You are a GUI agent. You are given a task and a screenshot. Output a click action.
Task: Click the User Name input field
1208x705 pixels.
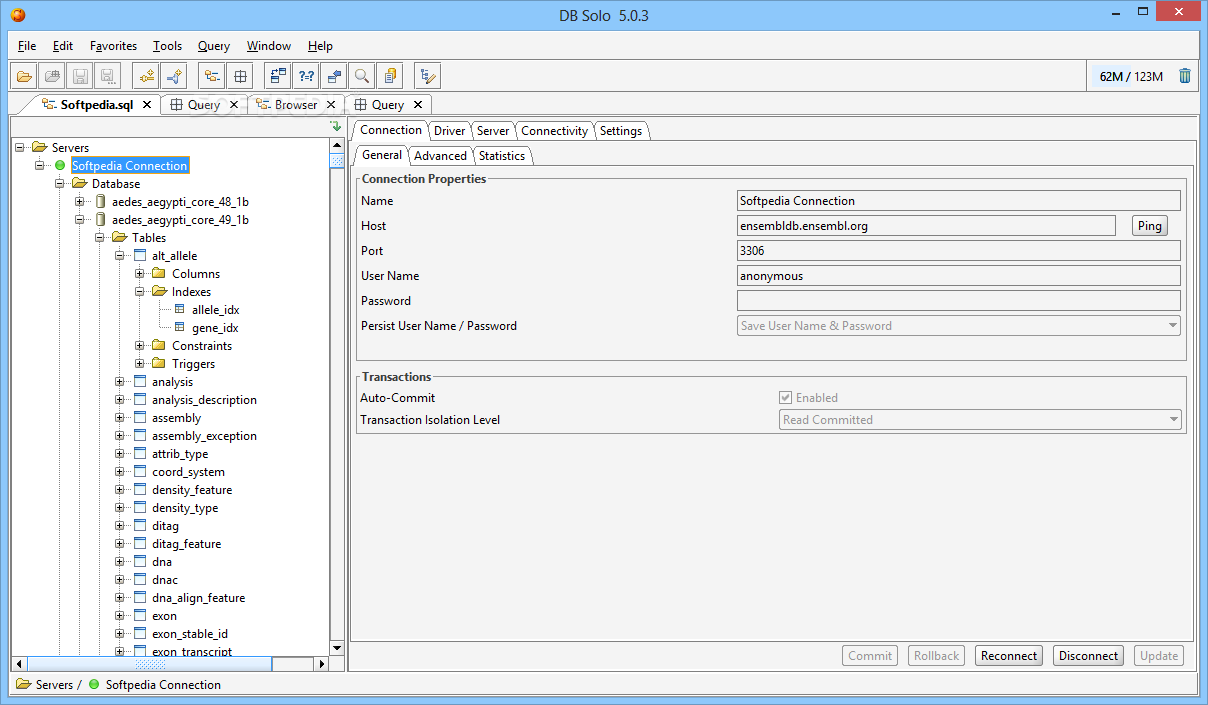click(x=959, y=276)
